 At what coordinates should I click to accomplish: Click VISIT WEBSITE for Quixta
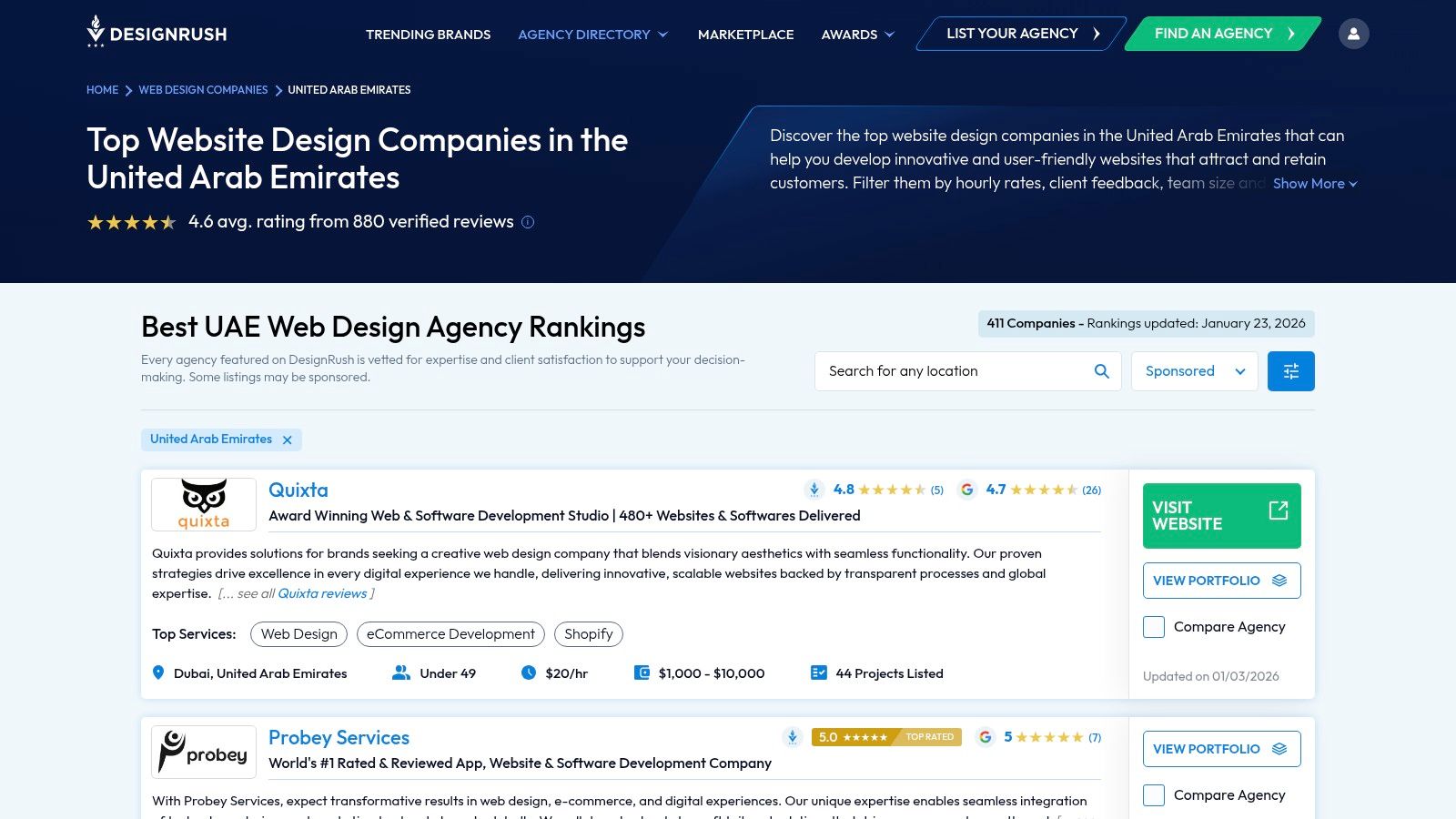[x=1221, y=515]
